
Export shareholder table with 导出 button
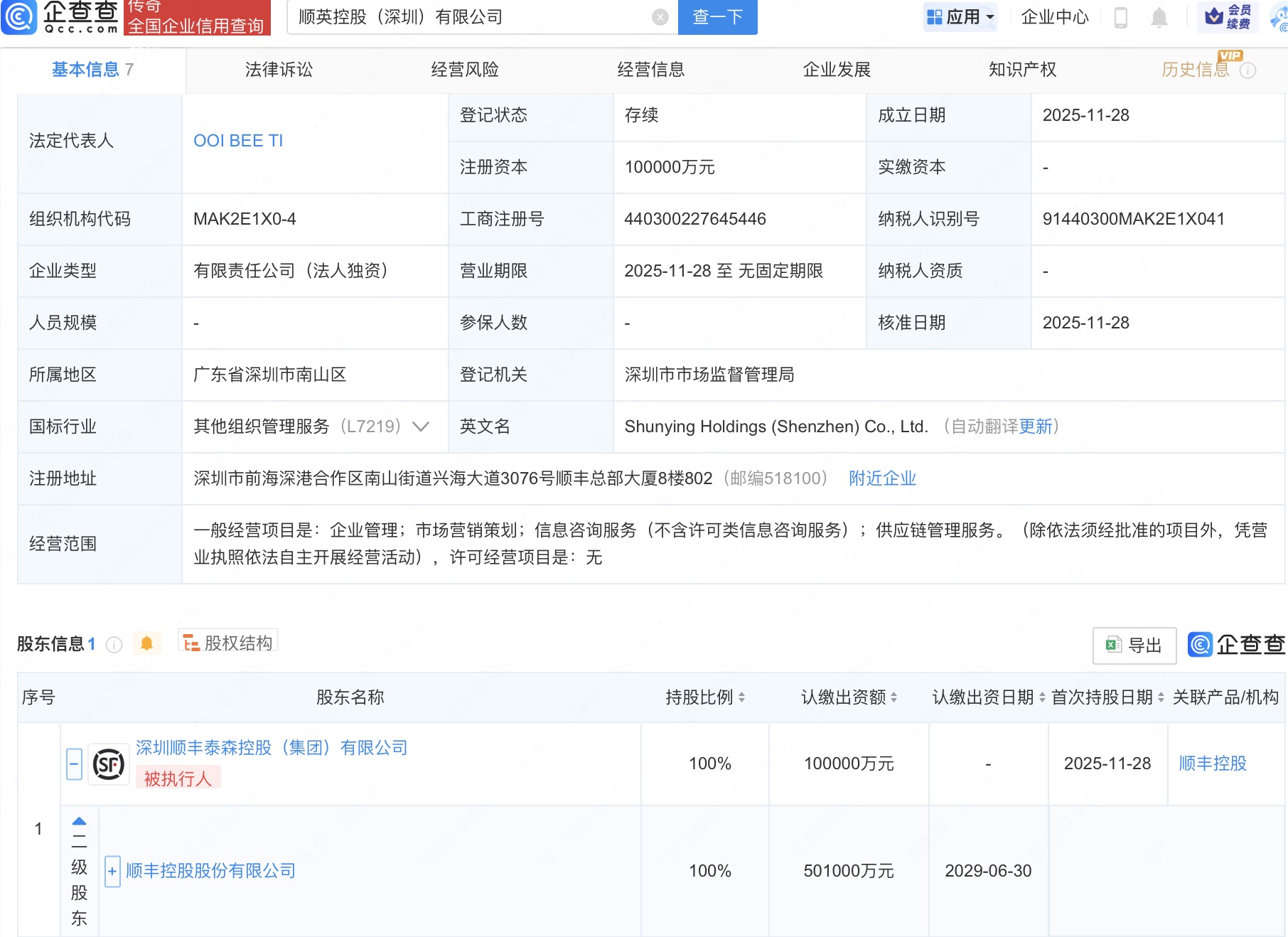click(1134, 645)
